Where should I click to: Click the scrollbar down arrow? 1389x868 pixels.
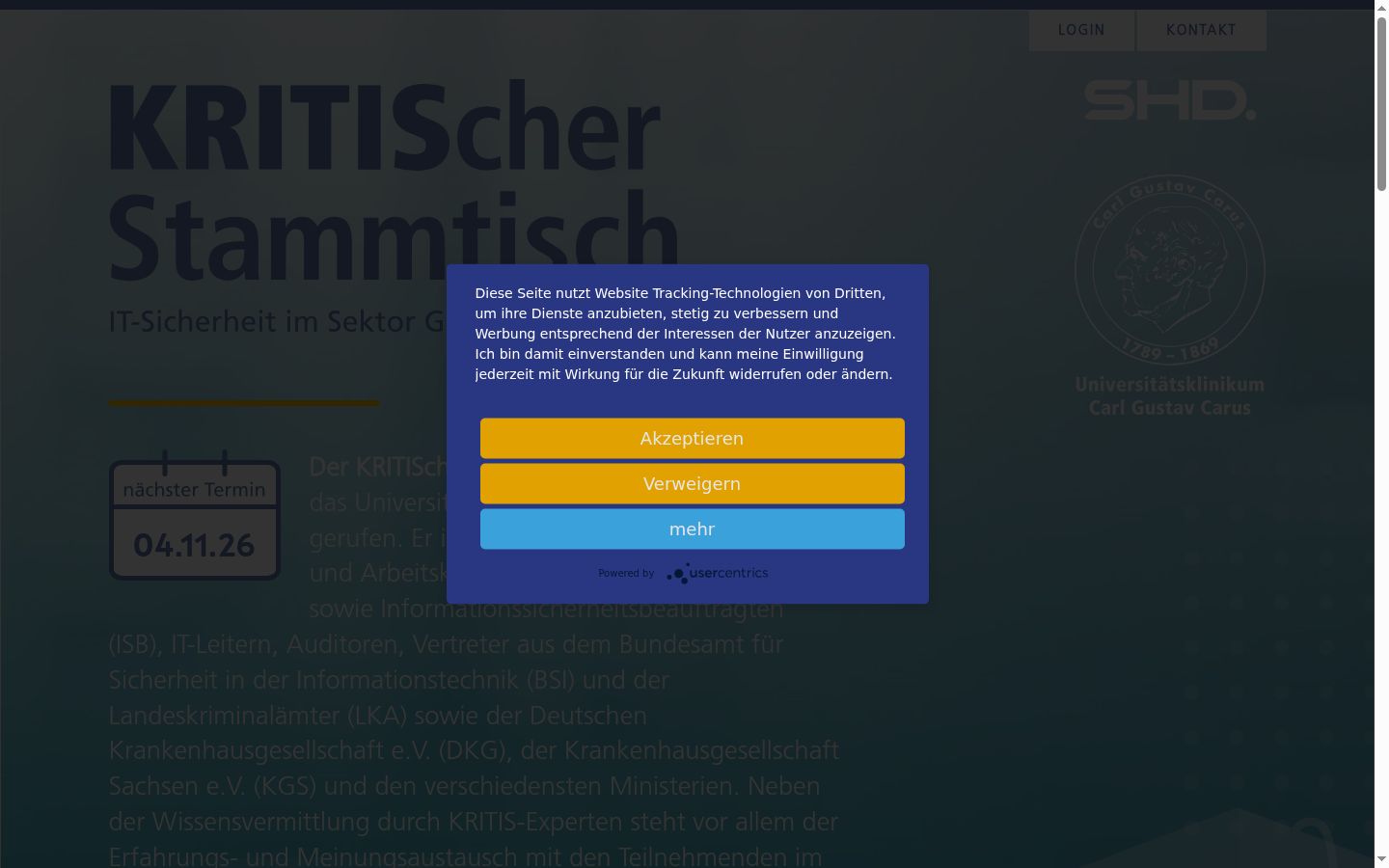click(x=1381, y=859)
